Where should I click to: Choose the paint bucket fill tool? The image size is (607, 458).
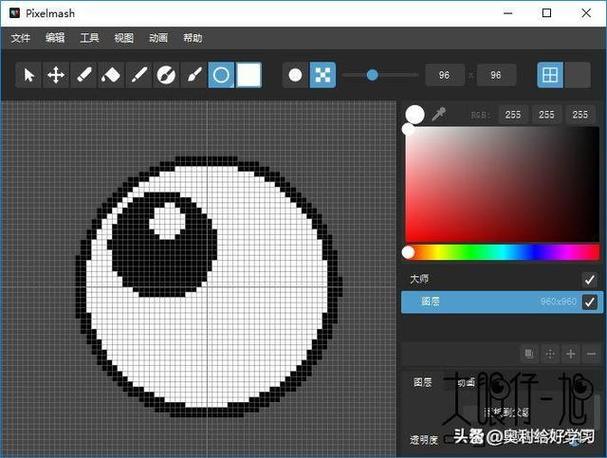(x=111, y=75)
